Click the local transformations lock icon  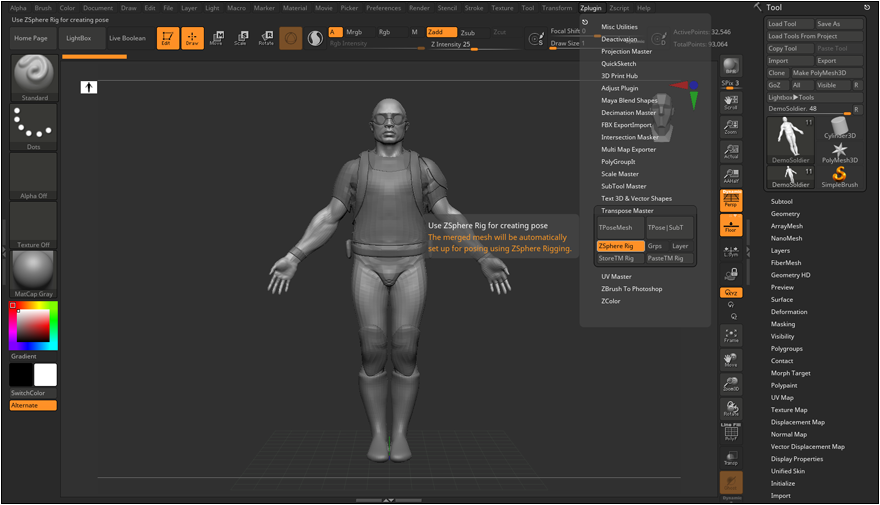(x=731, y=274)
